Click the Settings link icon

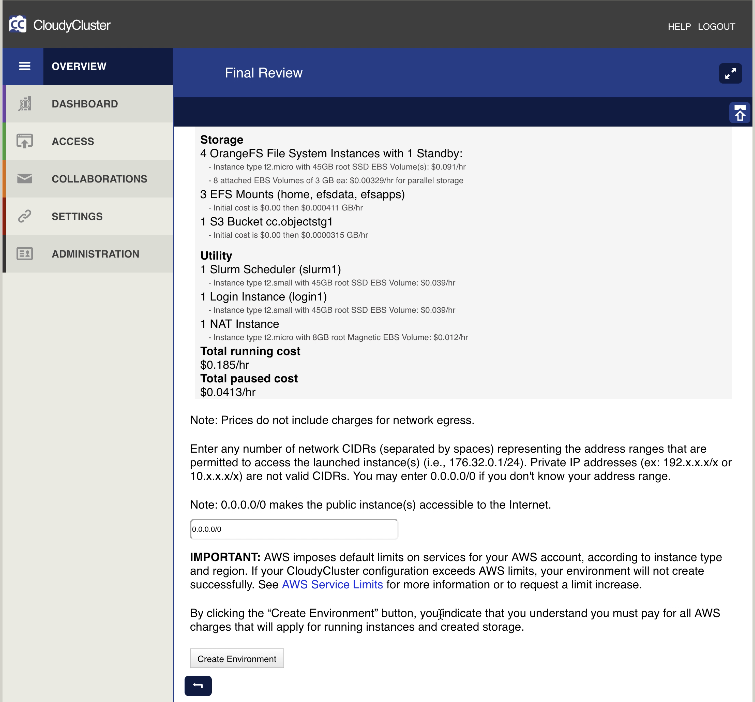click(25, 216)
